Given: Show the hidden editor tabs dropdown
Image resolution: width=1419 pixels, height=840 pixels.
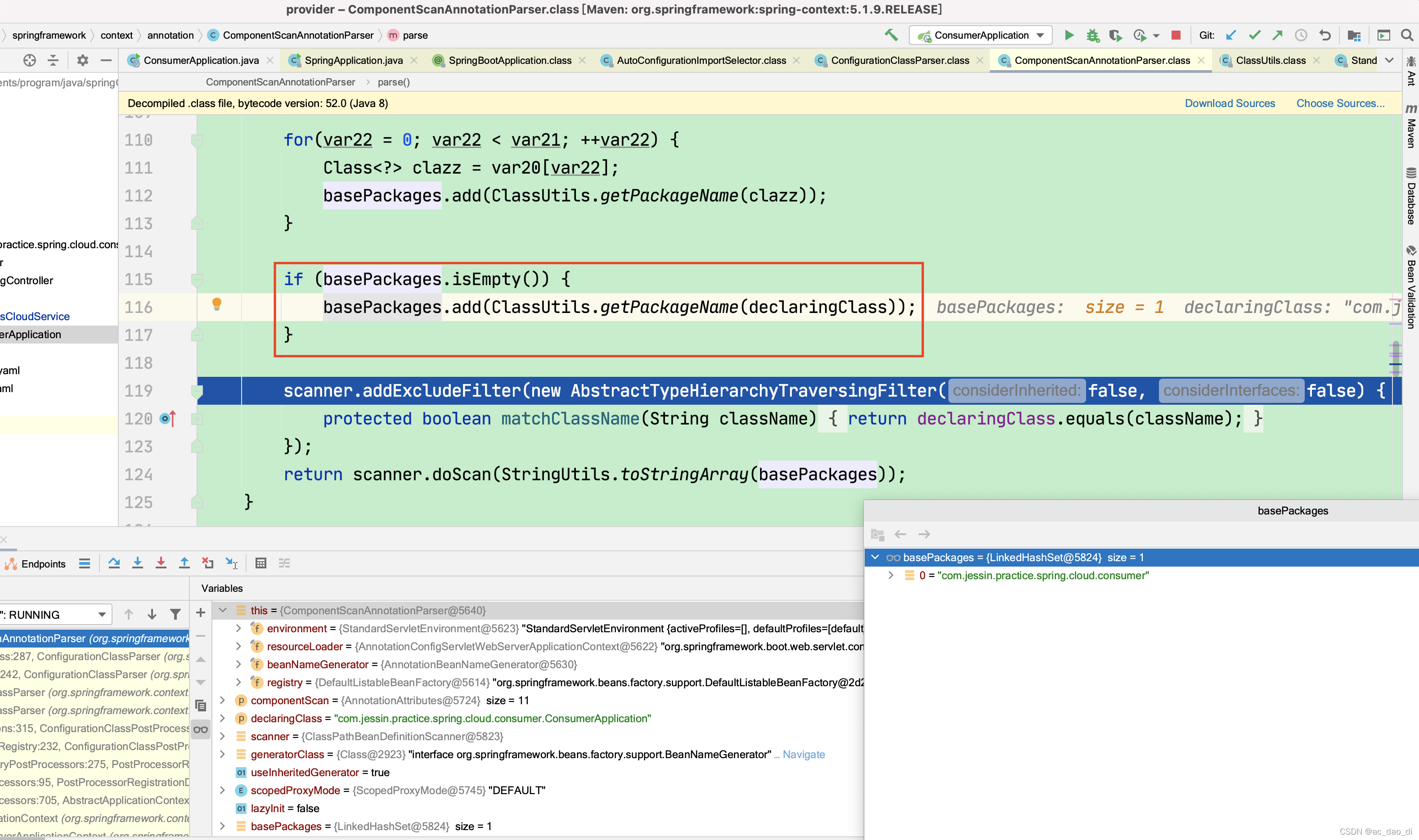Looking at the screenshot, I should (x=1389, y=61).
